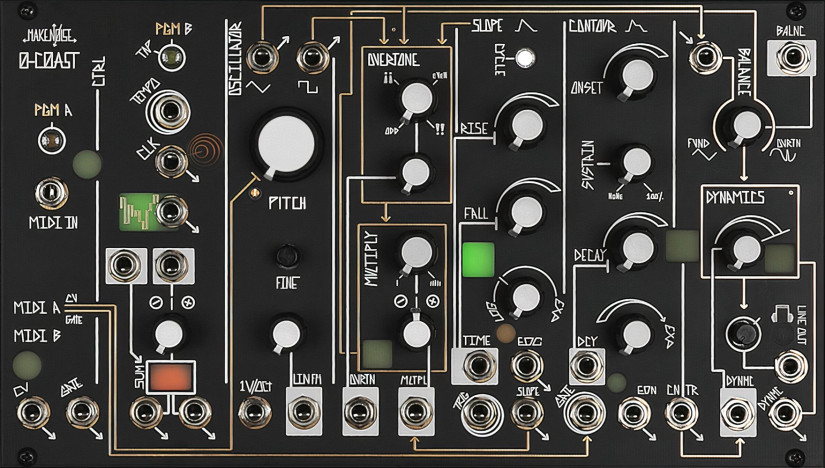This screenshot has width=825, height=468.
Task: Click the MIDI IN jack
Action: tap(52, 193)
